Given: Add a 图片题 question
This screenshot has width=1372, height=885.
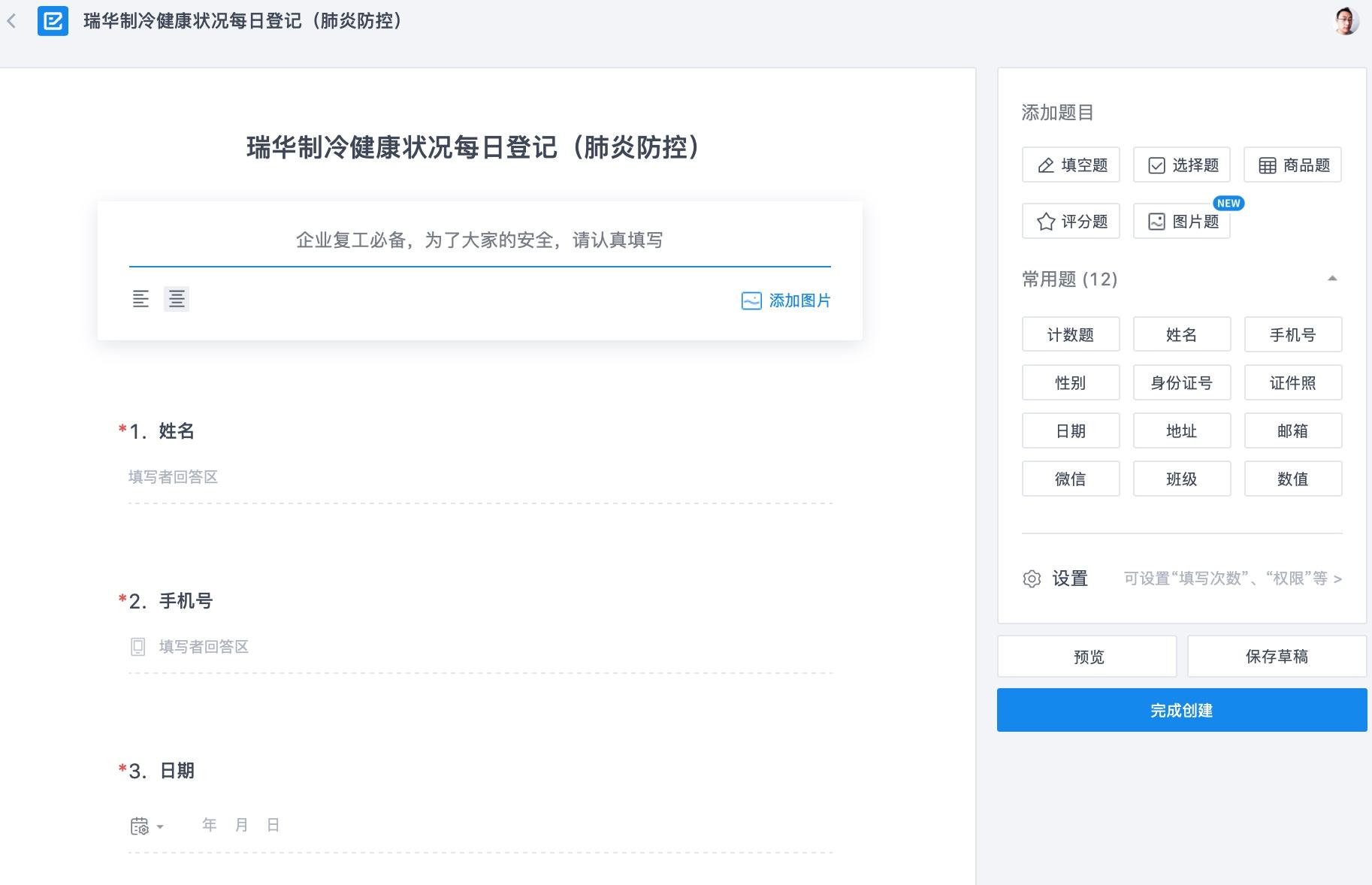Looking at the screenshot, I should 1182,222.
